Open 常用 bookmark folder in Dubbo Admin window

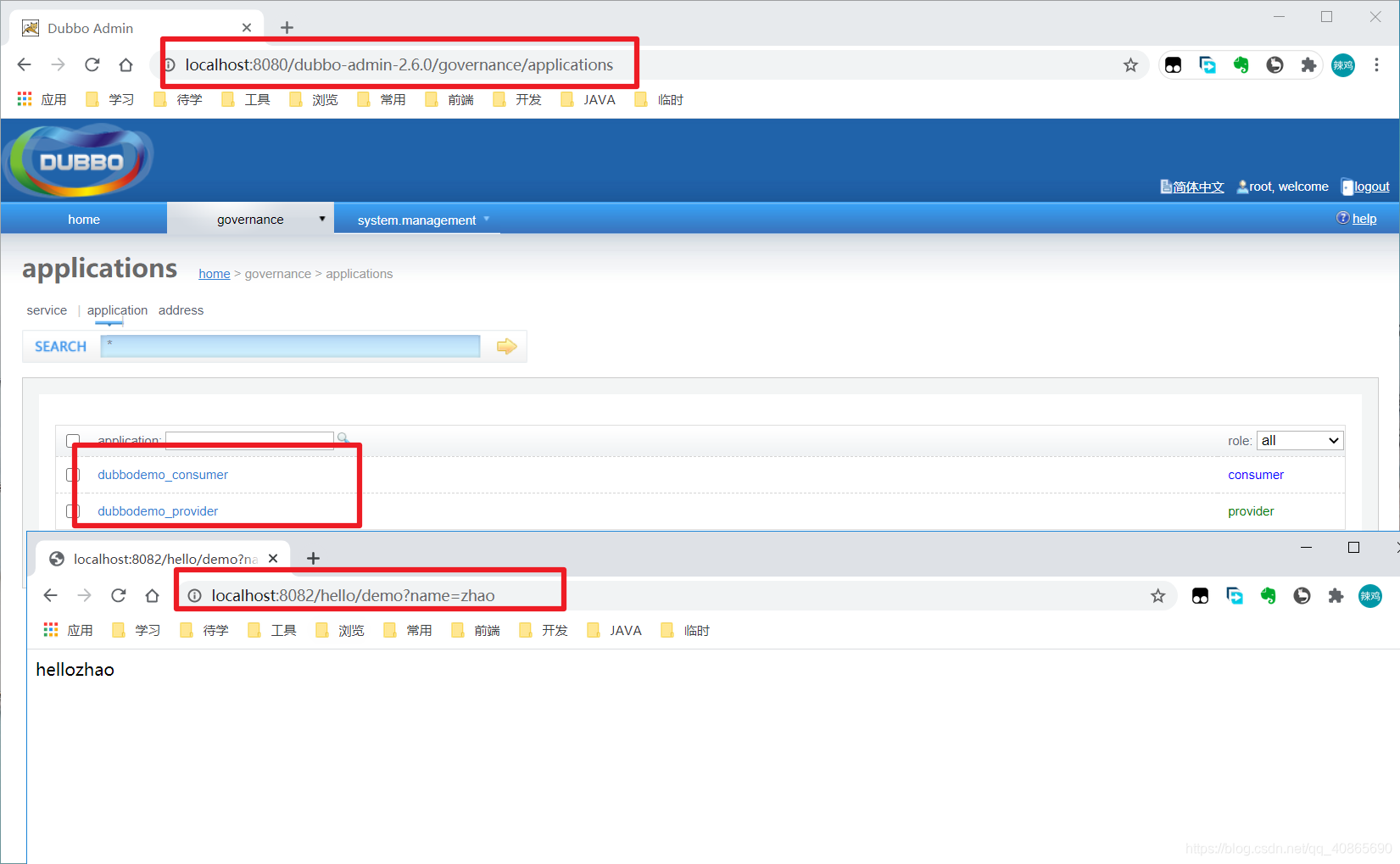(x=382, y=99)
